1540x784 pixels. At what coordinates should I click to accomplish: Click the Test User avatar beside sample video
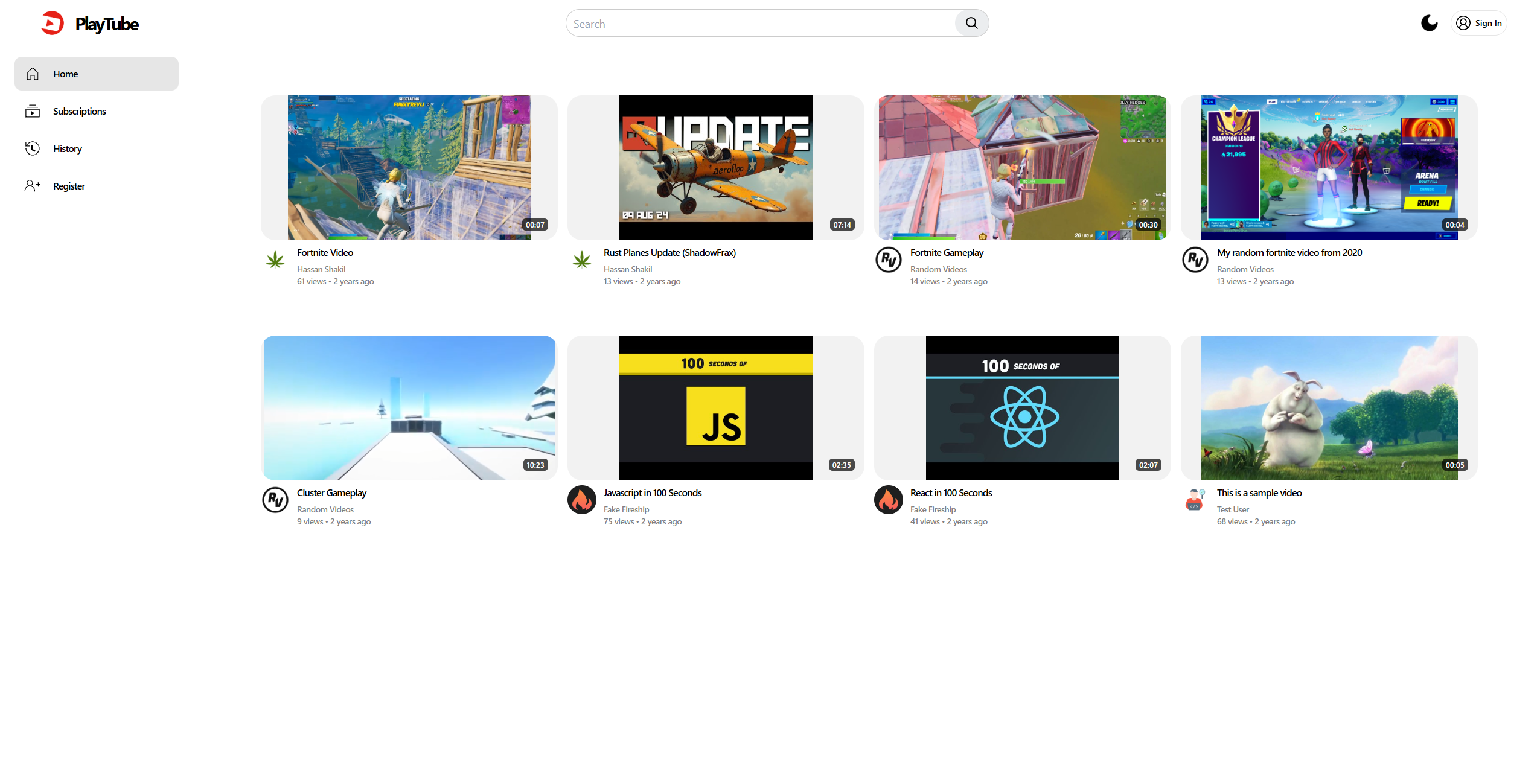coord(1195,500)
